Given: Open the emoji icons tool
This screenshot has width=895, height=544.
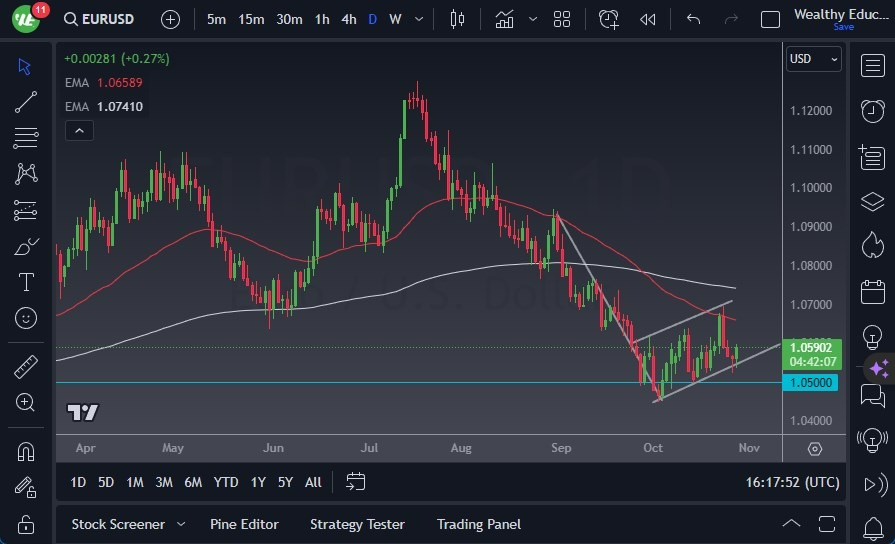Looking at the screenshot, I should (x=26, y=318).
